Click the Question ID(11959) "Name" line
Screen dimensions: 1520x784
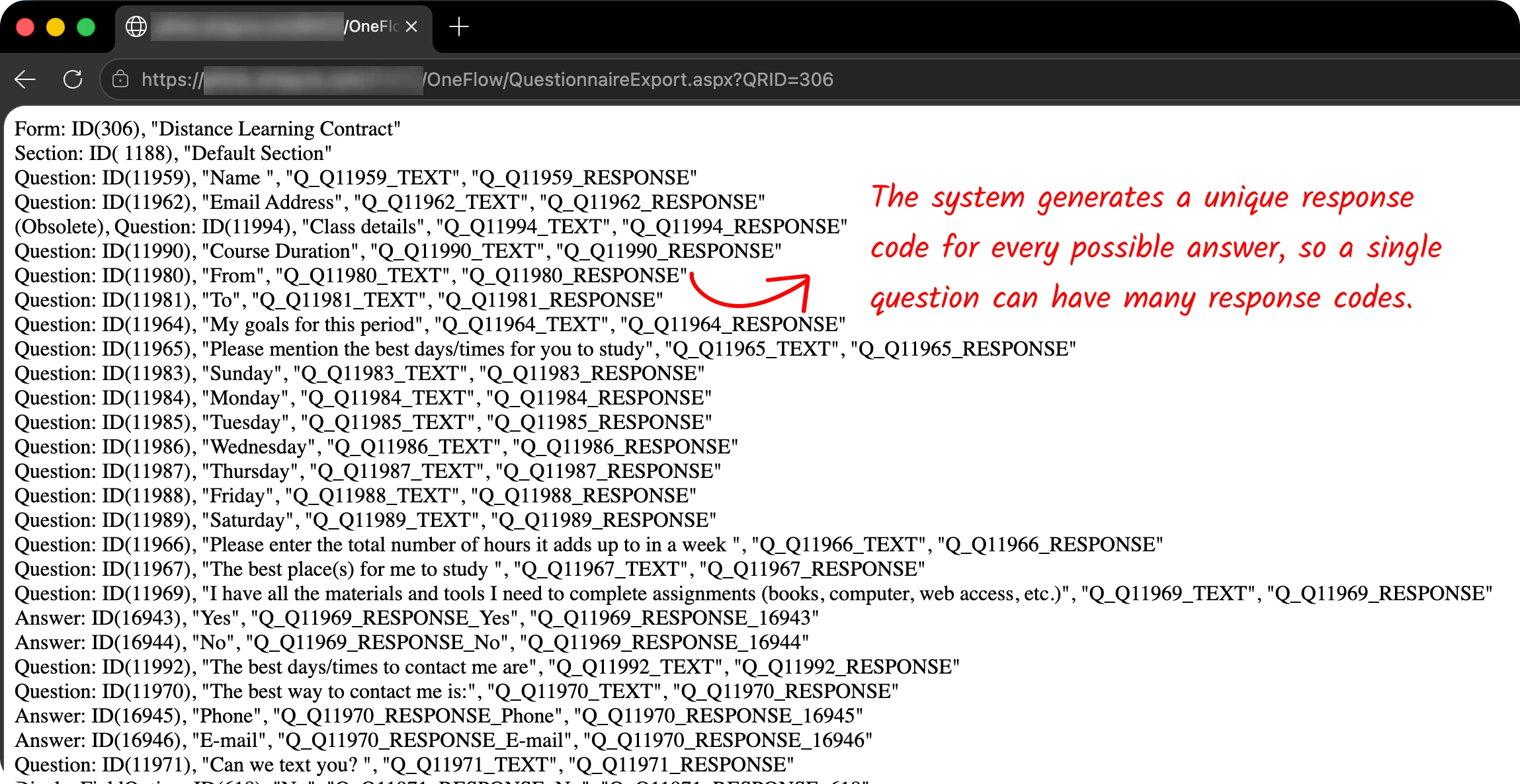[356, 177]
